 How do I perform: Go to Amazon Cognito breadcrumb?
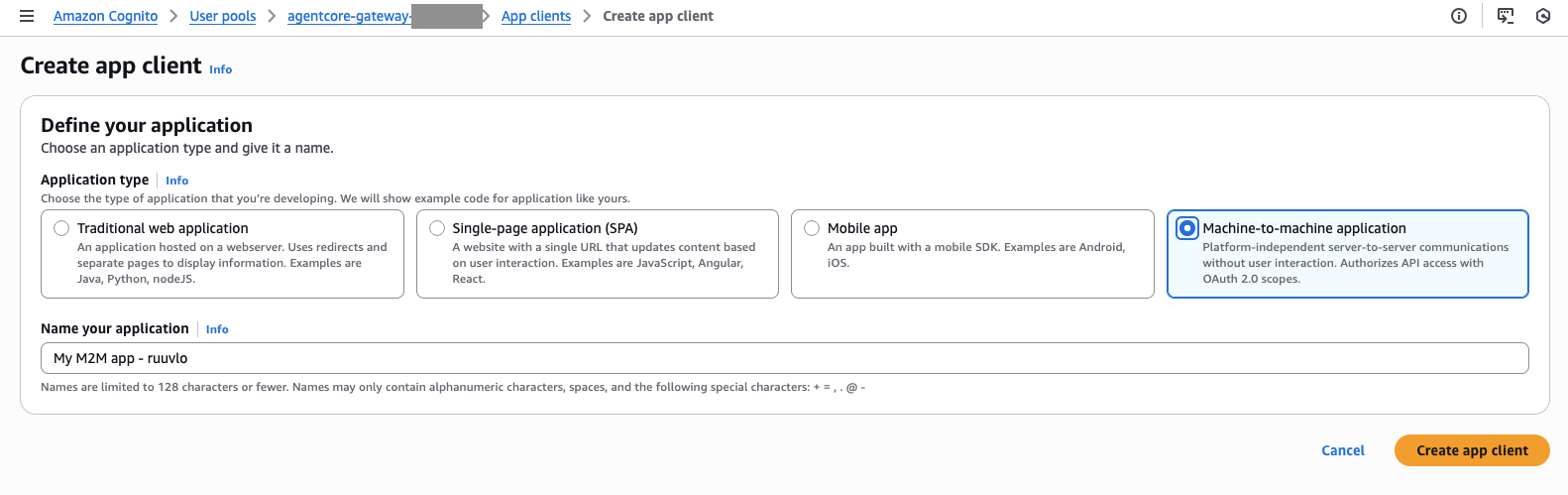[x=105, y=16]
